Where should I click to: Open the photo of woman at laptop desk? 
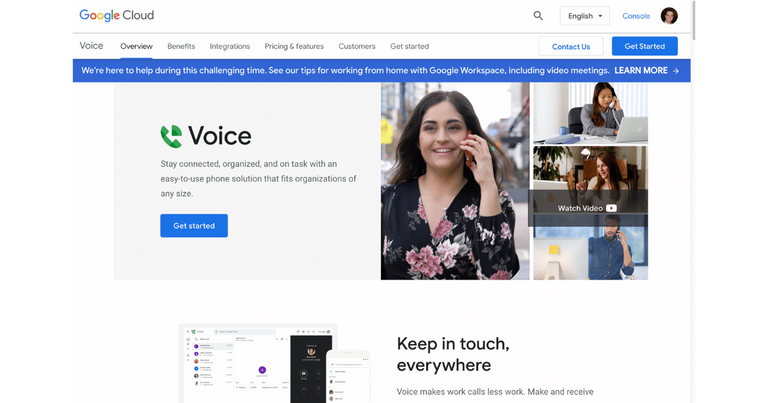590,113
